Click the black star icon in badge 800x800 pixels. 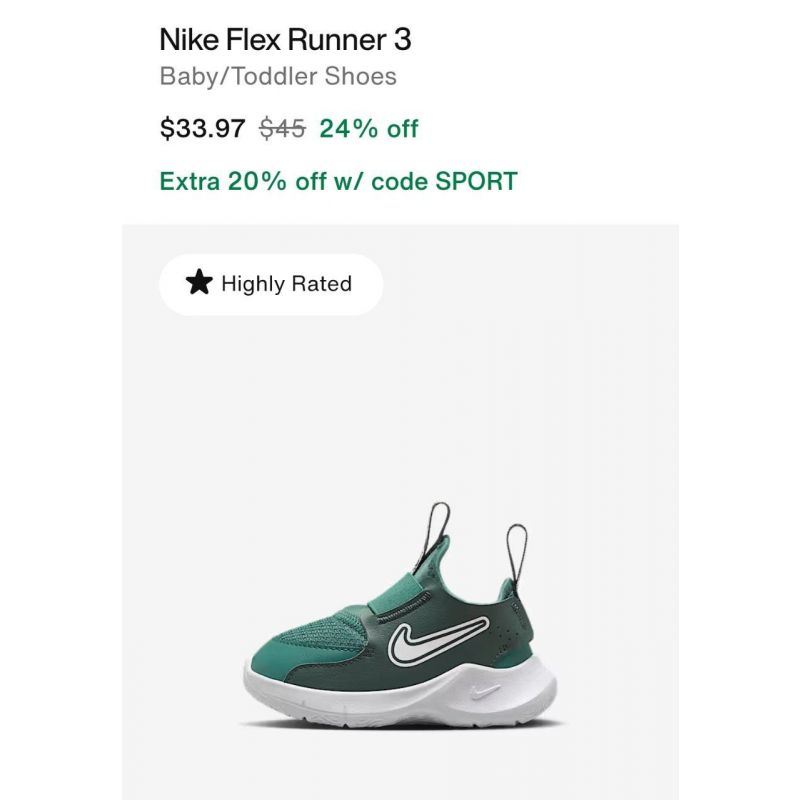[x=198, y=282]
